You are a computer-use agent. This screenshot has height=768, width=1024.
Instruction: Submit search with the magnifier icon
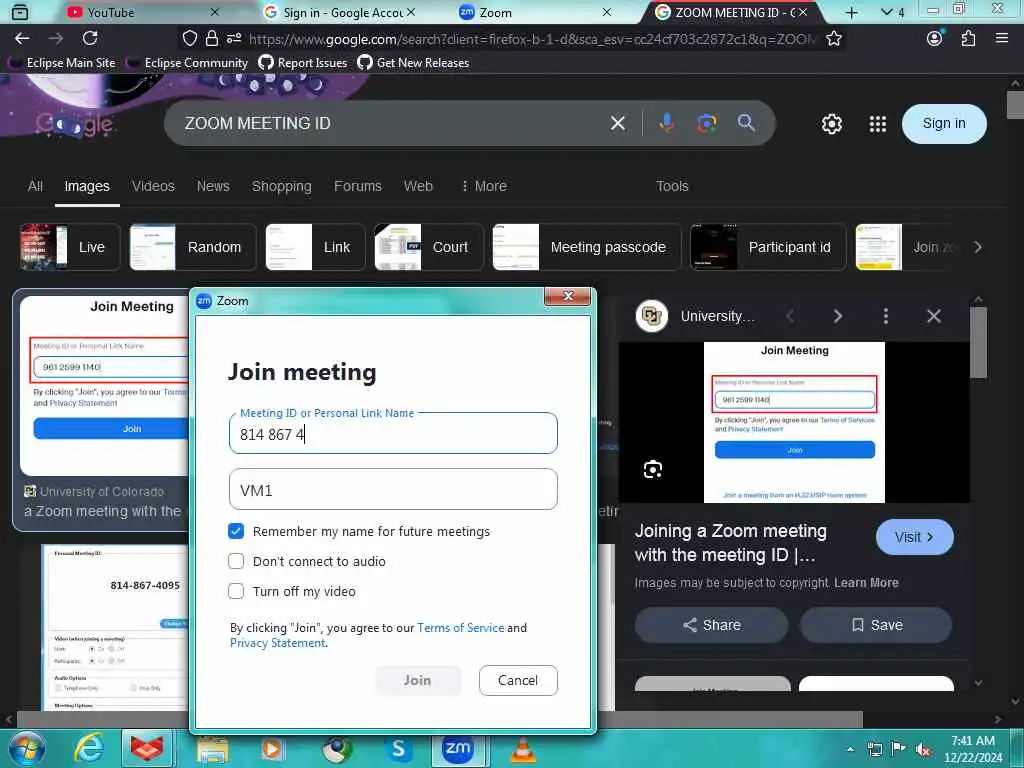click(x=746, y=123)
